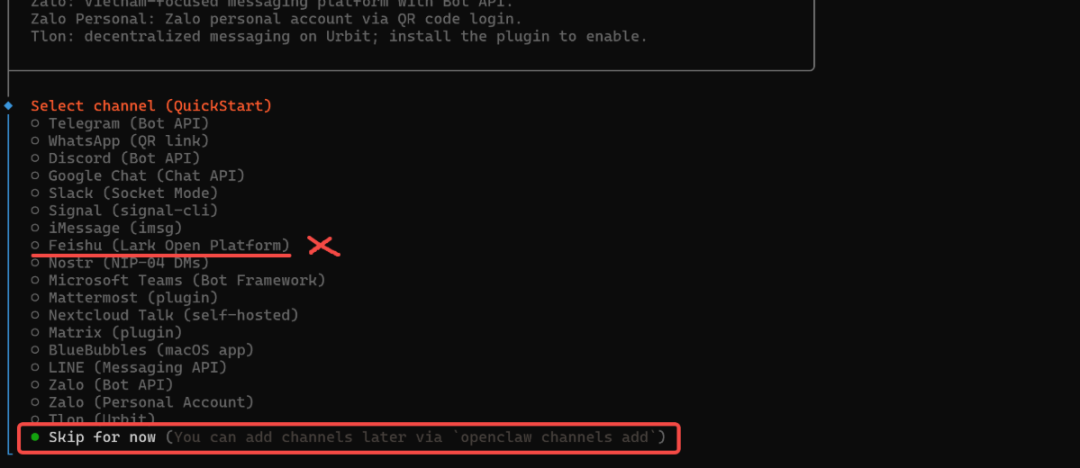Choose Feishu (Lark Open Platform) option

point(160,245)
